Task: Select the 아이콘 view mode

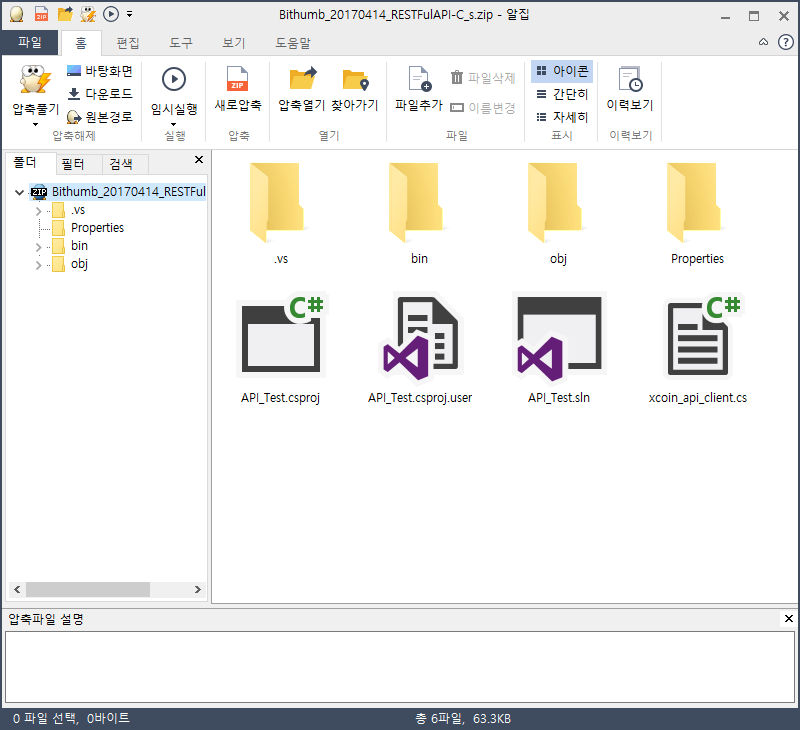Action: coord(562,71)
